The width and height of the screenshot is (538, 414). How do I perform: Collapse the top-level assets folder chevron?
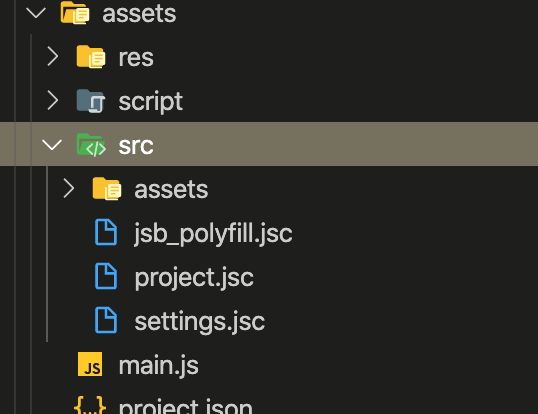tap(36, 13)
